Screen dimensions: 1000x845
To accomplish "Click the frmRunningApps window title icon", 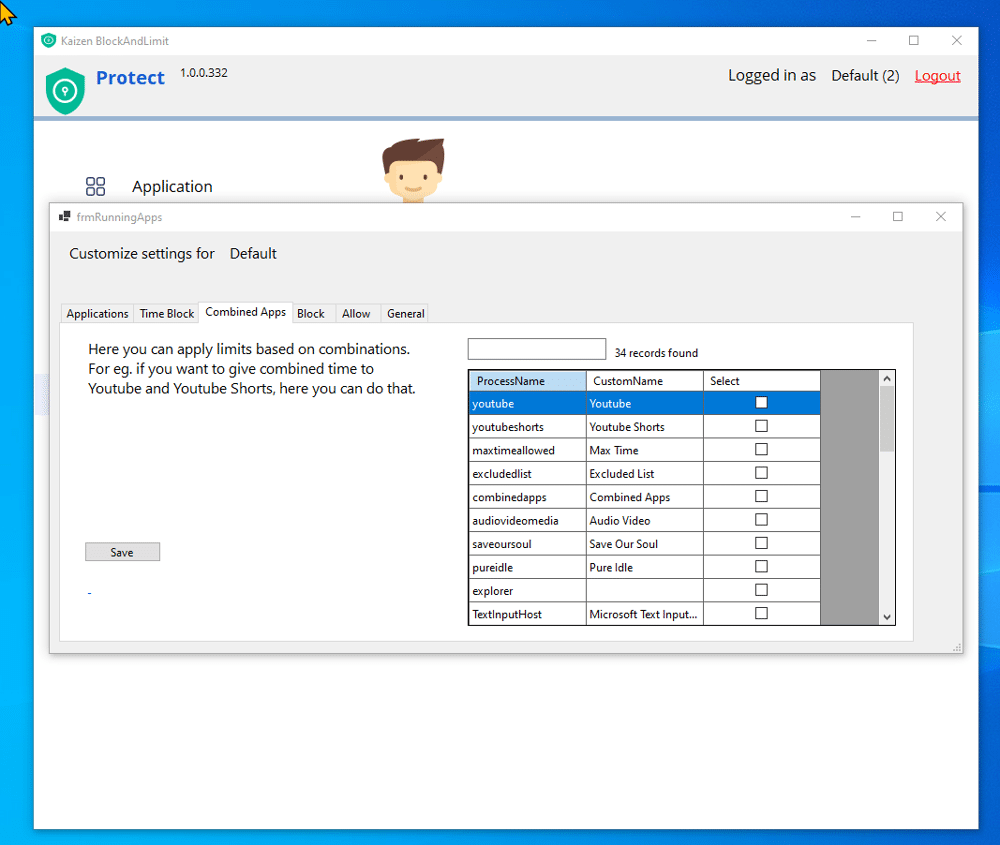I will pyautogui.click(x=65, y=217).
